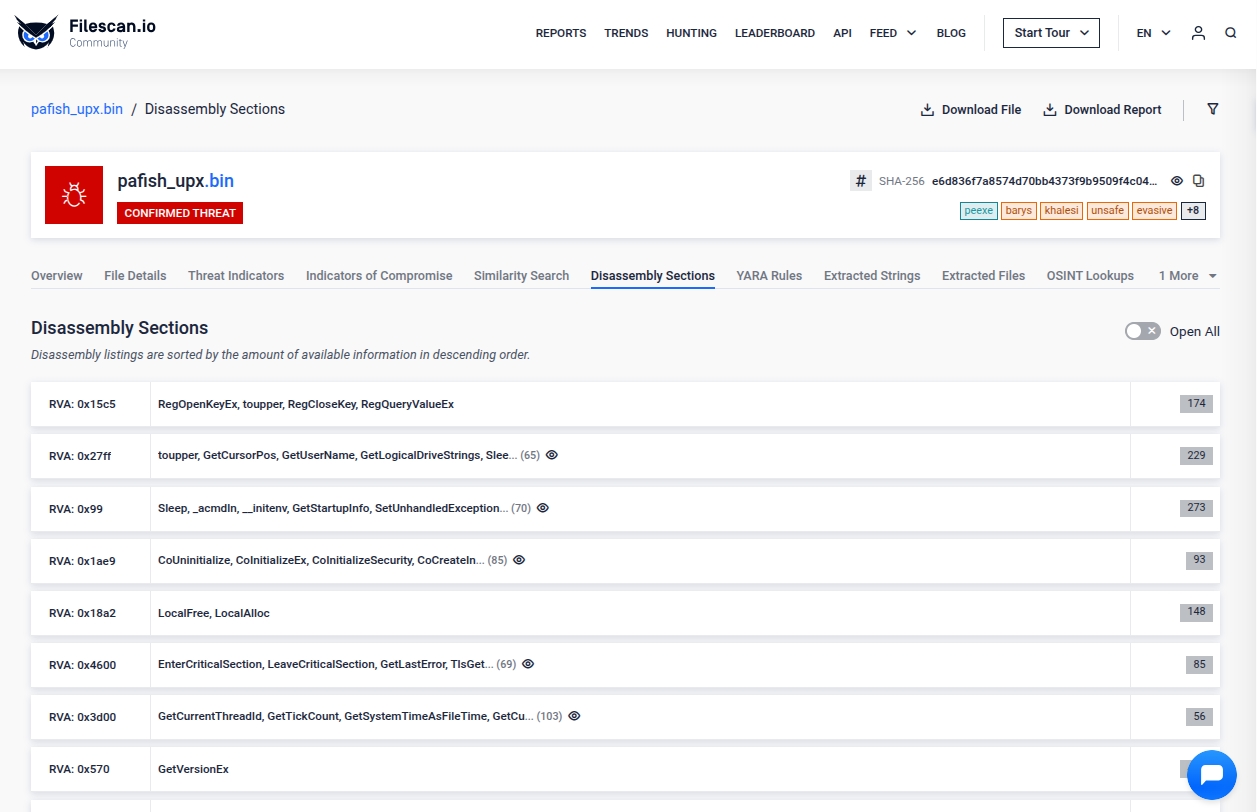
Task: Open the chat support bubble
Action: pyautogui.click(x=1212, y=774)
